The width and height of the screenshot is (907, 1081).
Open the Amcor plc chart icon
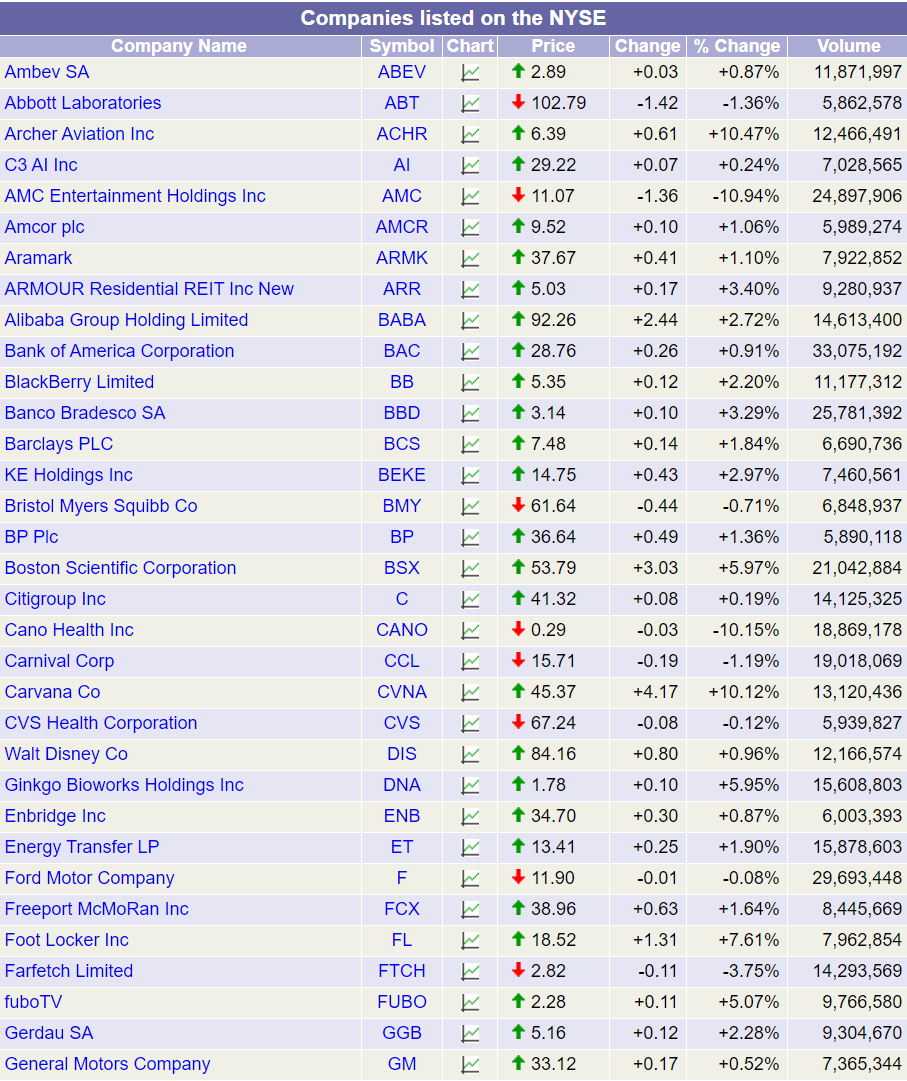(470, 228)
